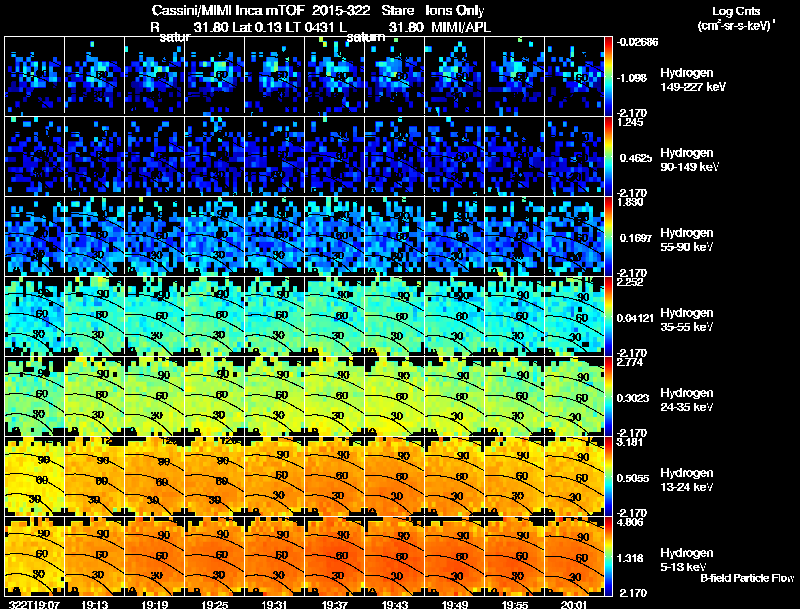Click the 19:31 time label
The image size is (800, 609).
(x=274, y=604)
